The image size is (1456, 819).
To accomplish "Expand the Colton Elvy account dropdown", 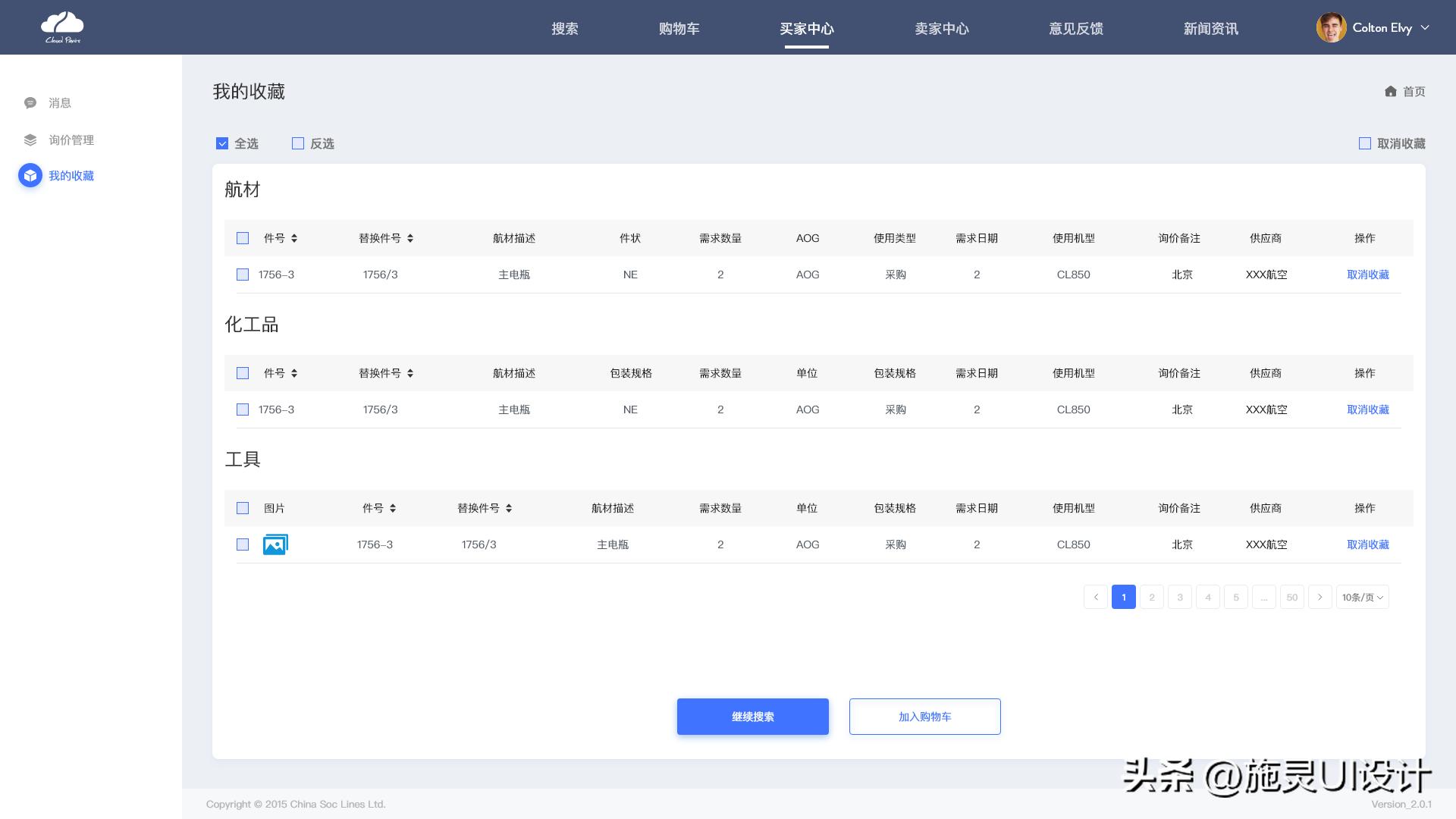I will click(1425, 28).
